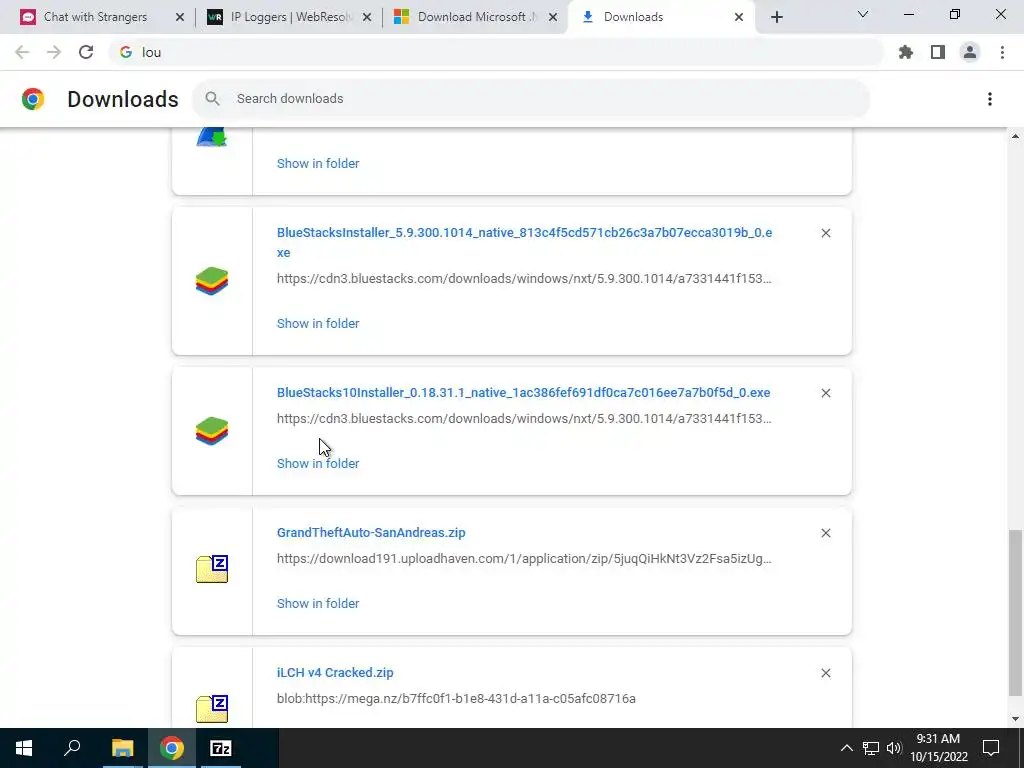The width and height of the screenshot is (1024, 768).
Task: Open the volume tray icon
Action: [894, 748]
